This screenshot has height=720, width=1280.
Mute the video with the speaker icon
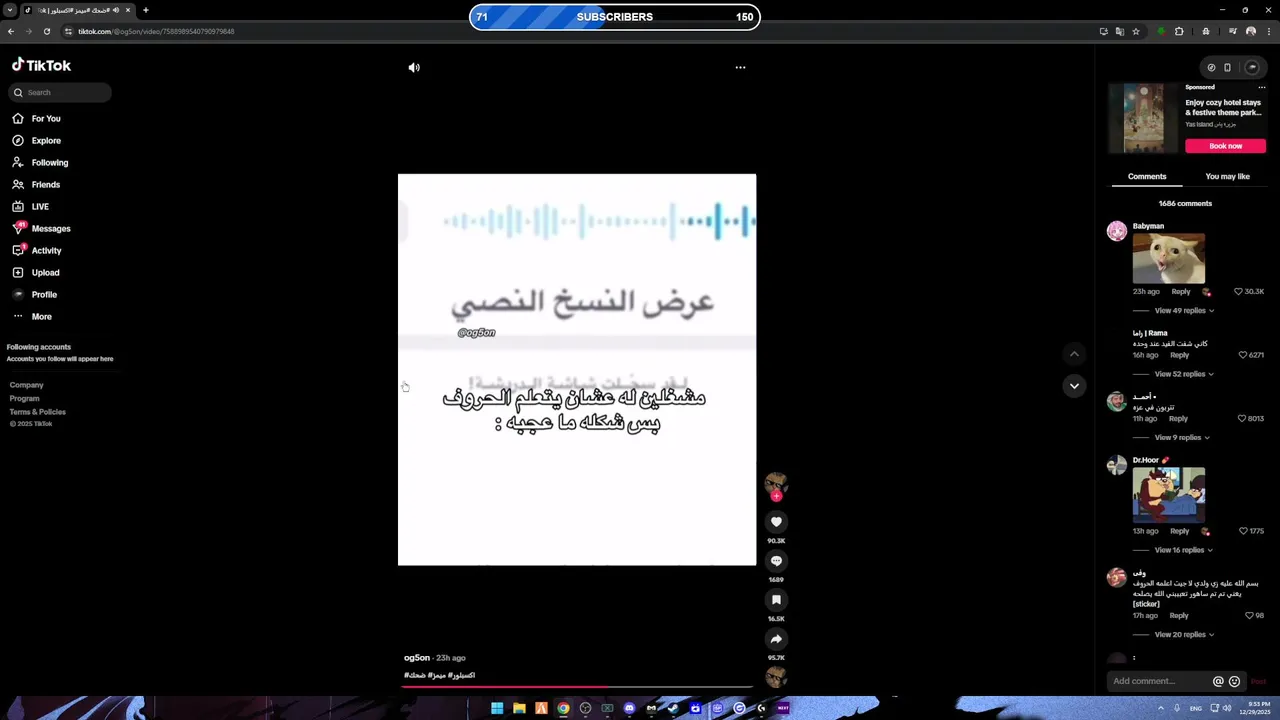click(414, 67)
